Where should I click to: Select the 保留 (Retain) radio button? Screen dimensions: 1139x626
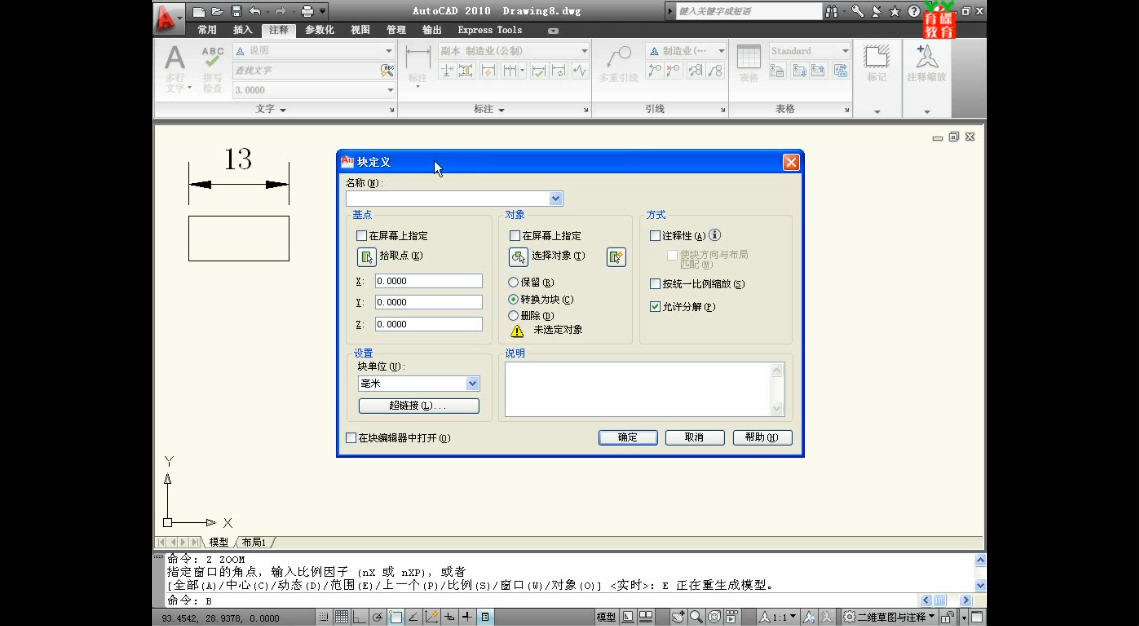point(514,282)
